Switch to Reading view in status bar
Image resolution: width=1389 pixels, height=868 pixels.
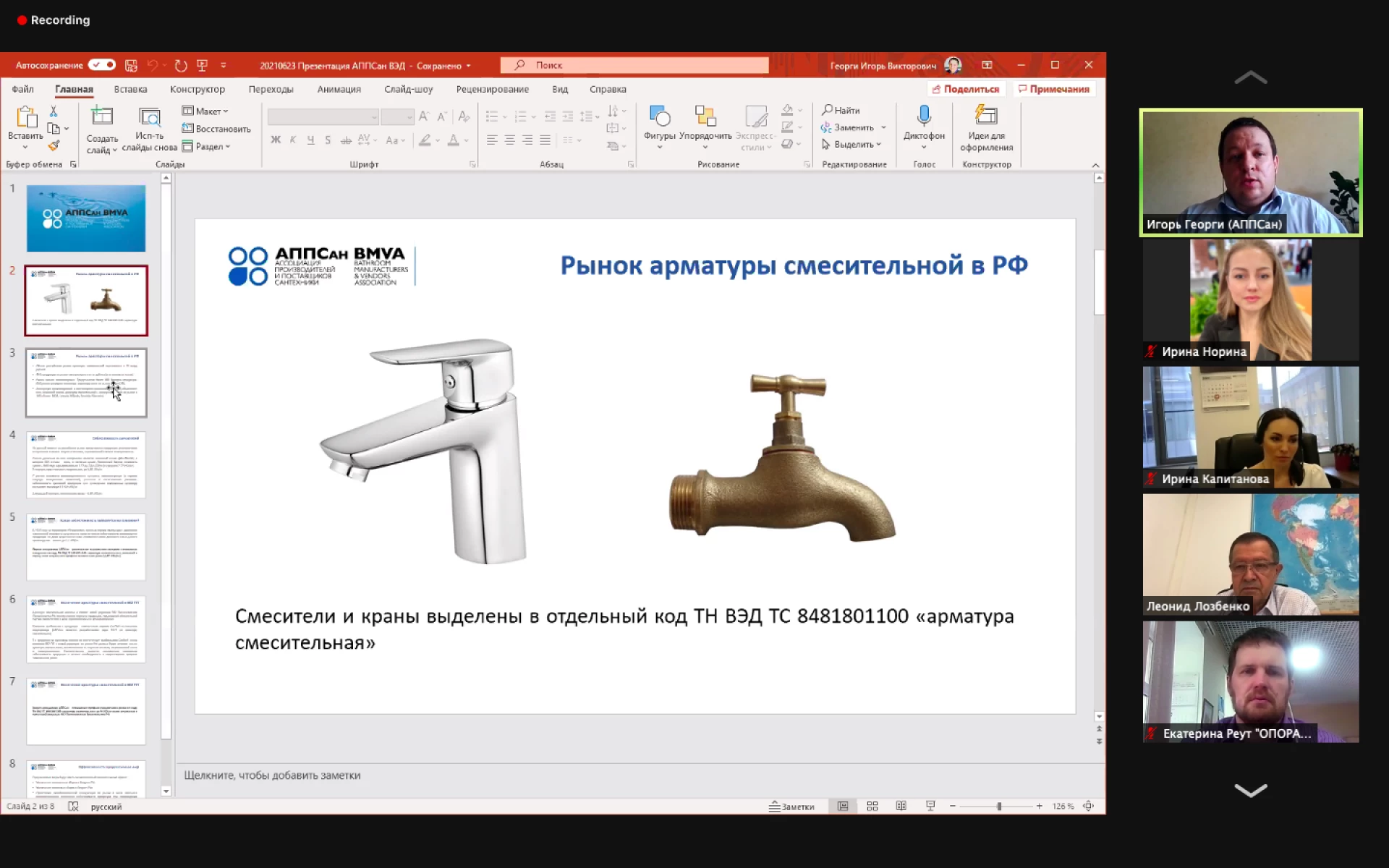coord(901,806)
